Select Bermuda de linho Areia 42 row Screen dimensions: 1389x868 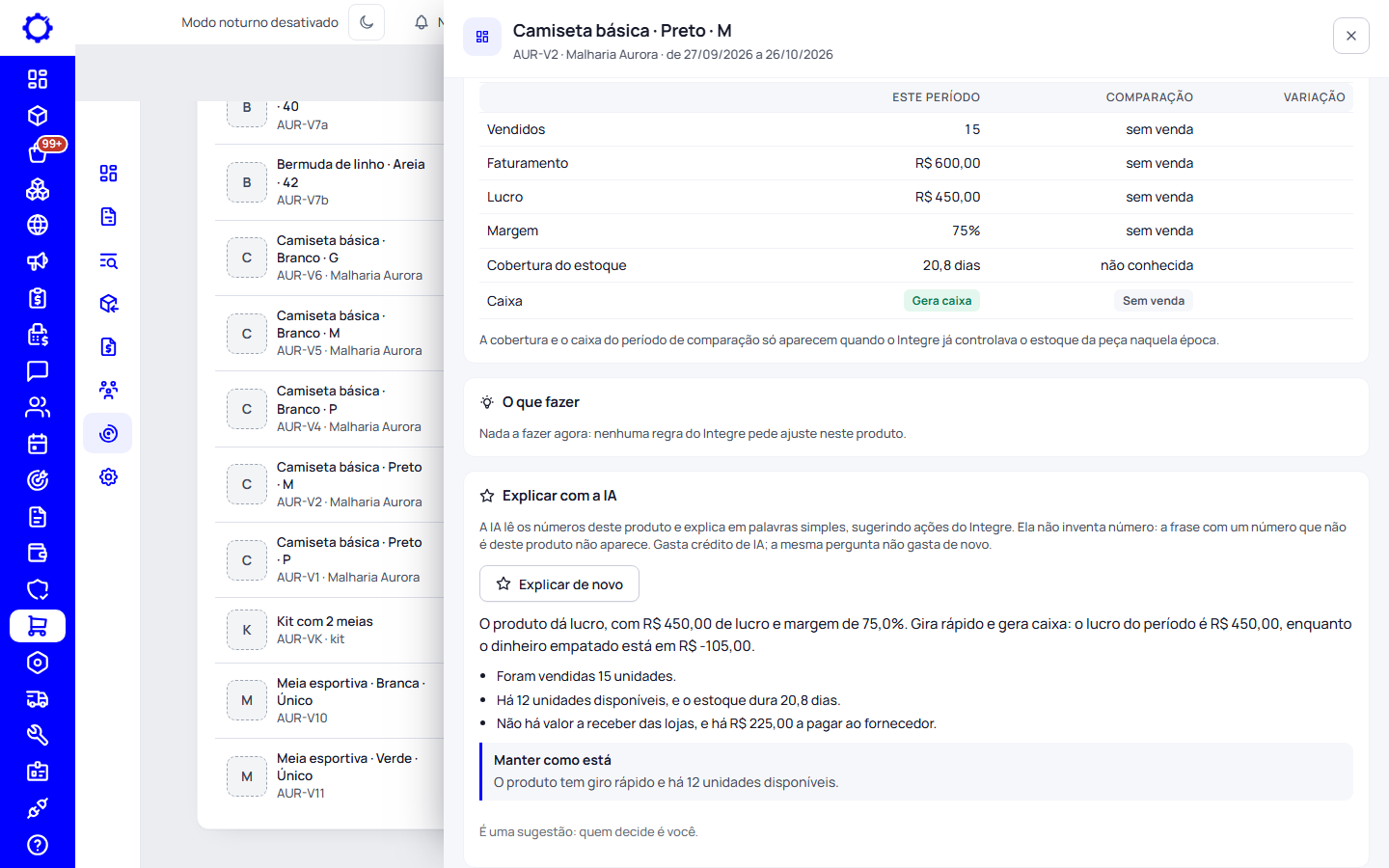(x=329, y=182)
